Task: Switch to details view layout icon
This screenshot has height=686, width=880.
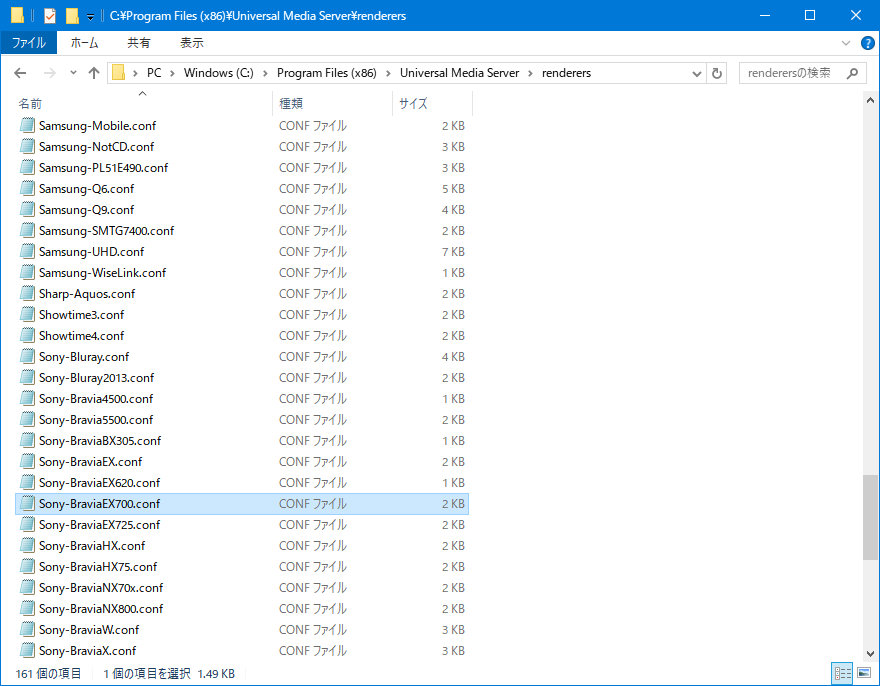Action: pyautogui.click(x=842, y=673)
